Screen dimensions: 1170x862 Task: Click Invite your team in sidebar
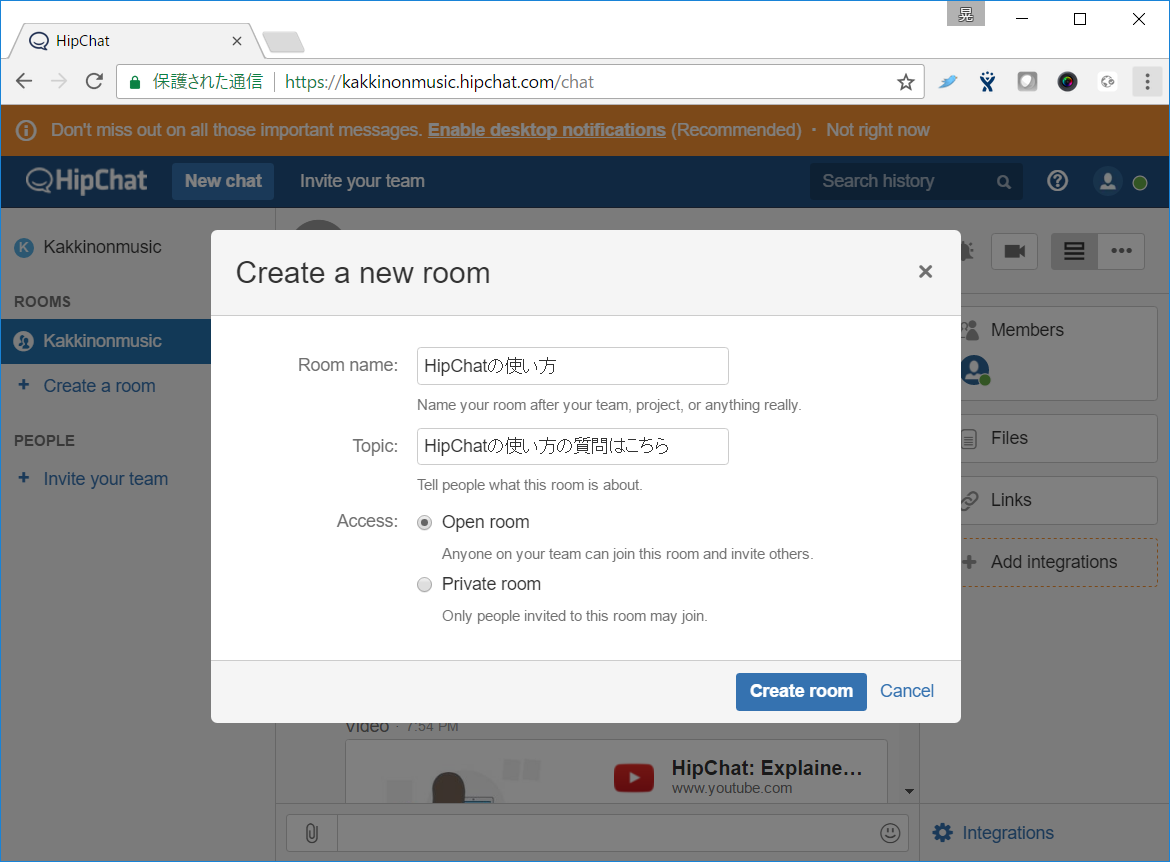[x=105, y=478]
